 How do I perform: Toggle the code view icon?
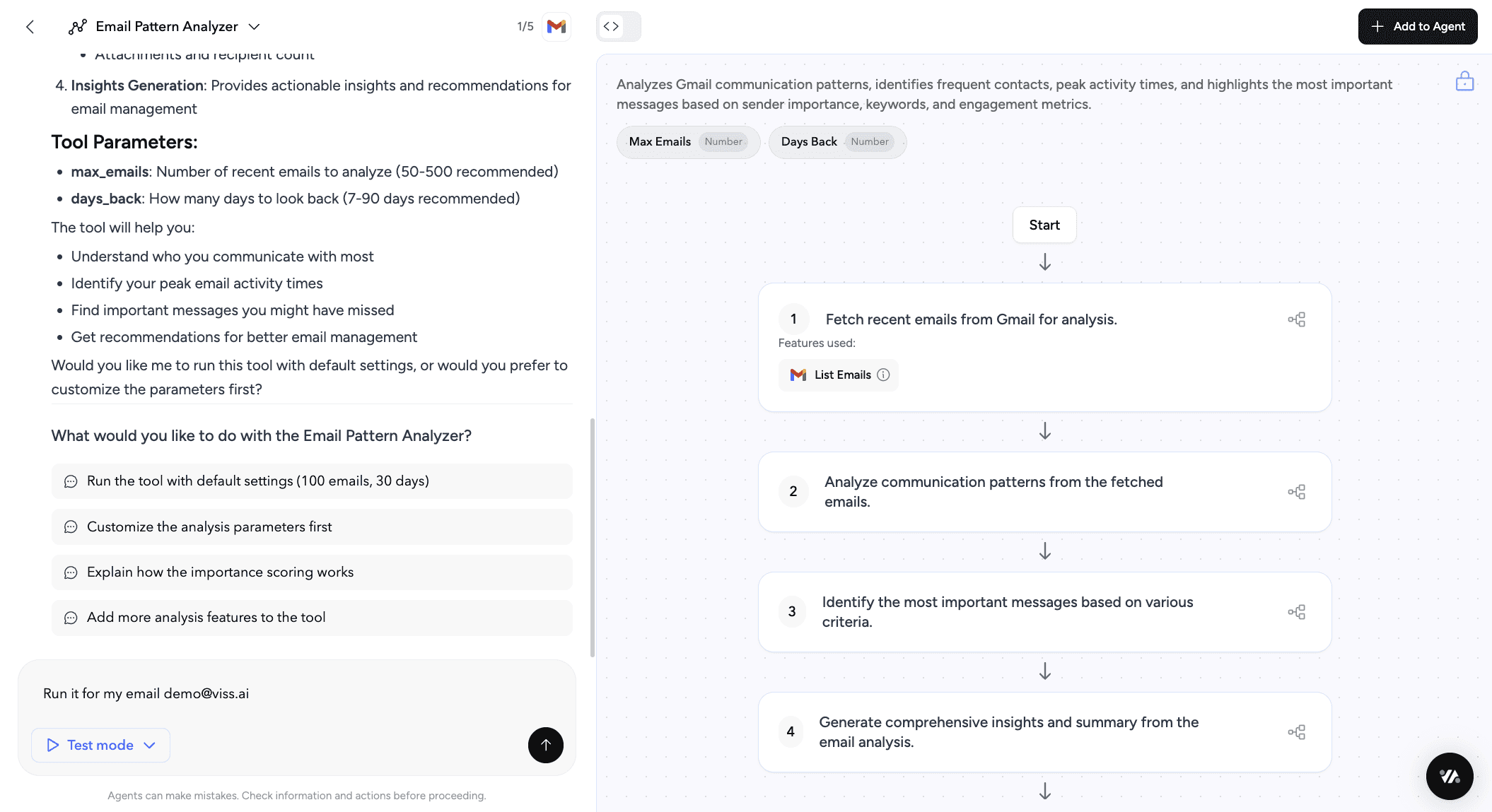click(612, 27)
